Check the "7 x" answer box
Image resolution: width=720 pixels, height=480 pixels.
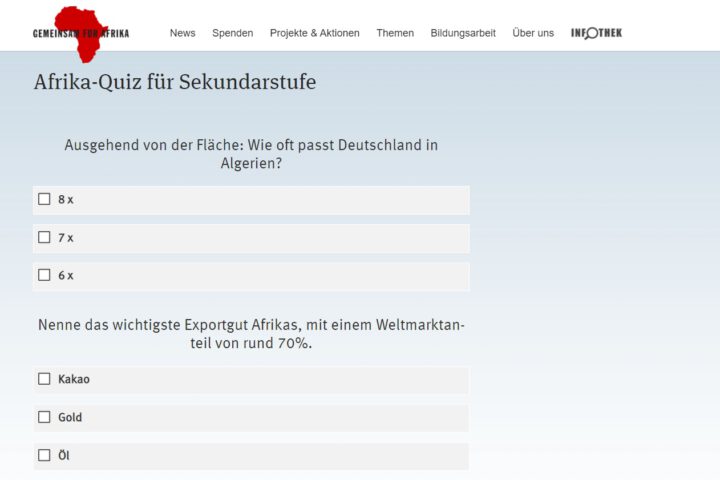[44, 237]
